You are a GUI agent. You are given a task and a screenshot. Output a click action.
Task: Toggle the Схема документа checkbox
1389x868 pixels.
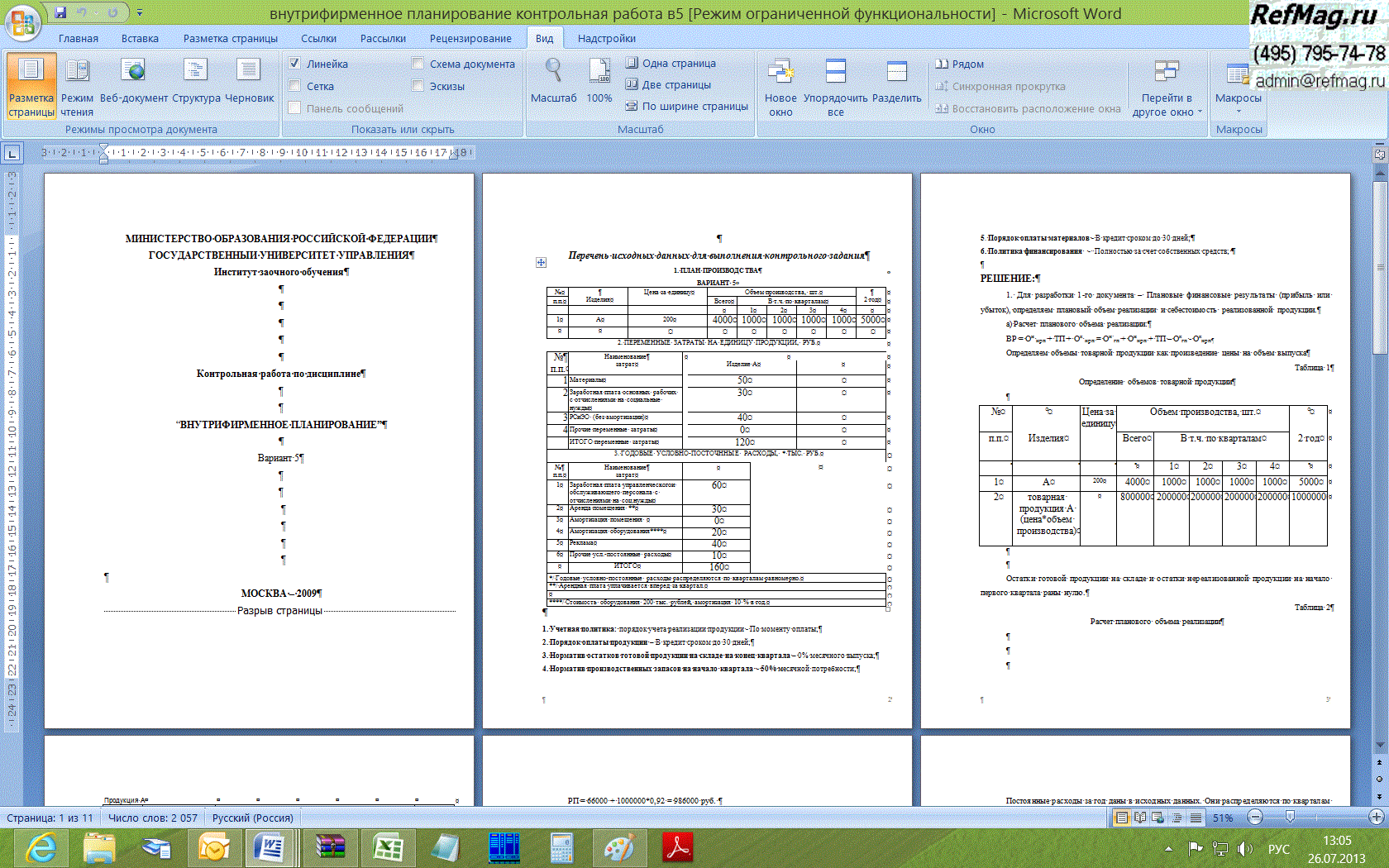point(418,64)
